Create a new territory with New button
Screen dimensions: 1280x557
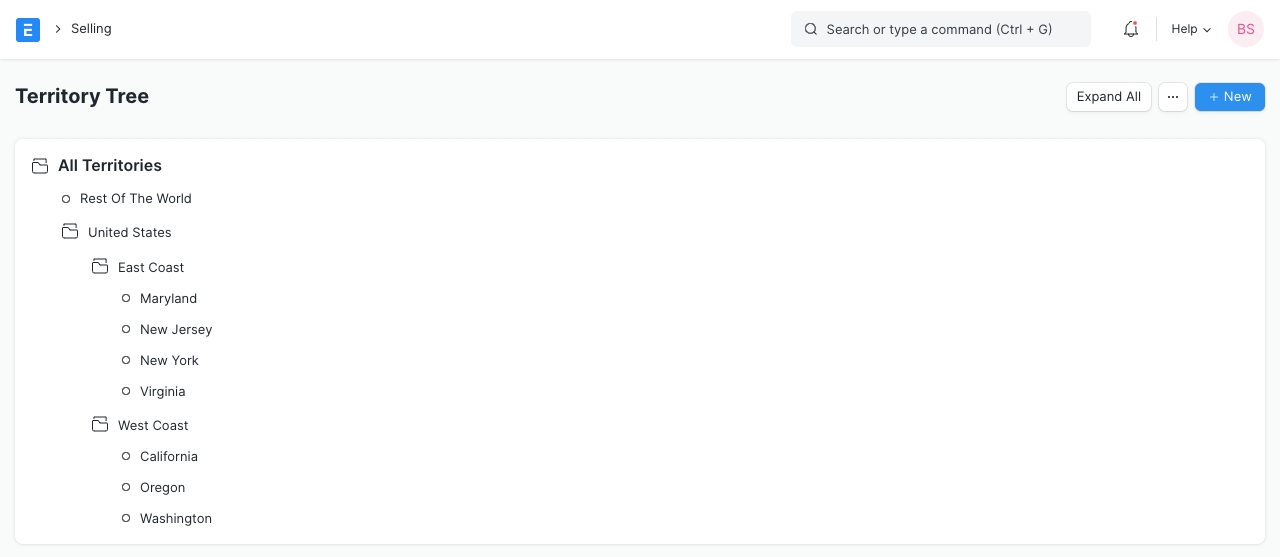pyautogui.click(x=1229, y=97)
